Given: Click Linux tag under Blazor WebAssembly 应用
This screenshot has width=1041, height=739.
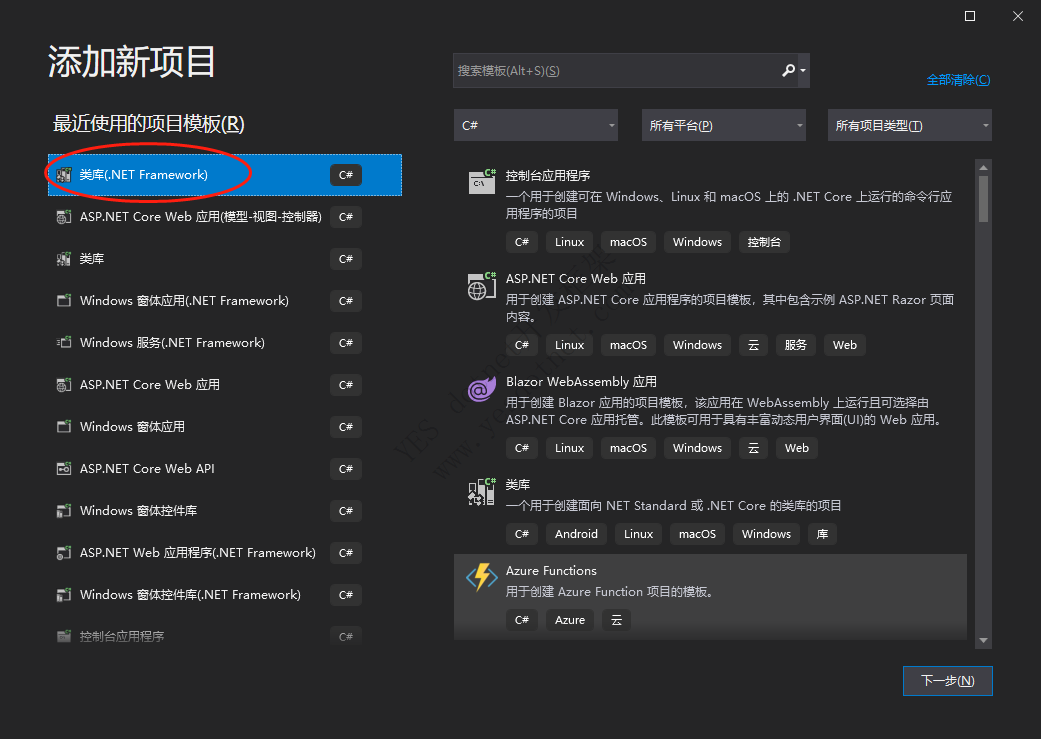Looking at the screenshot, I should point(569,448).
